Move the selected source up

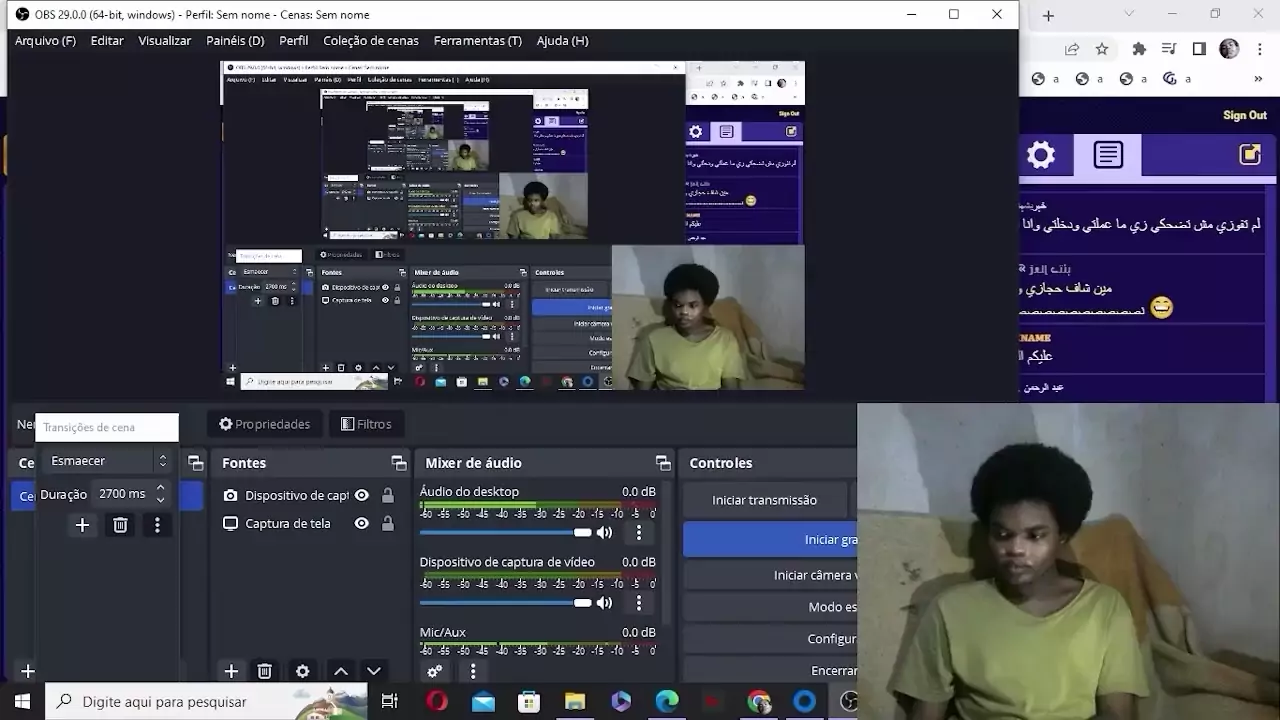tap(341, 671)
